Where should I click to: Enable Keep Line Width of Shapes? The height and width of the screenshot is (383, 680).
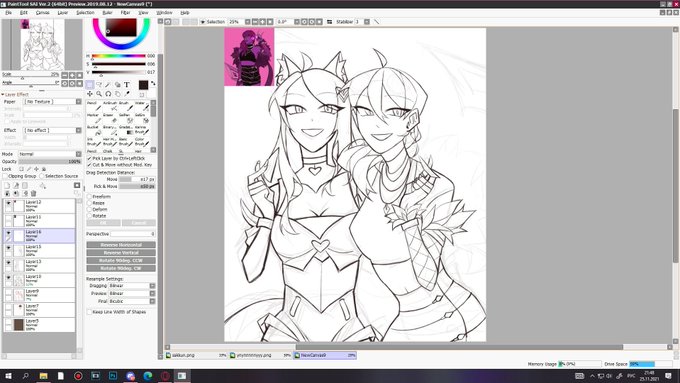point(89,312)
